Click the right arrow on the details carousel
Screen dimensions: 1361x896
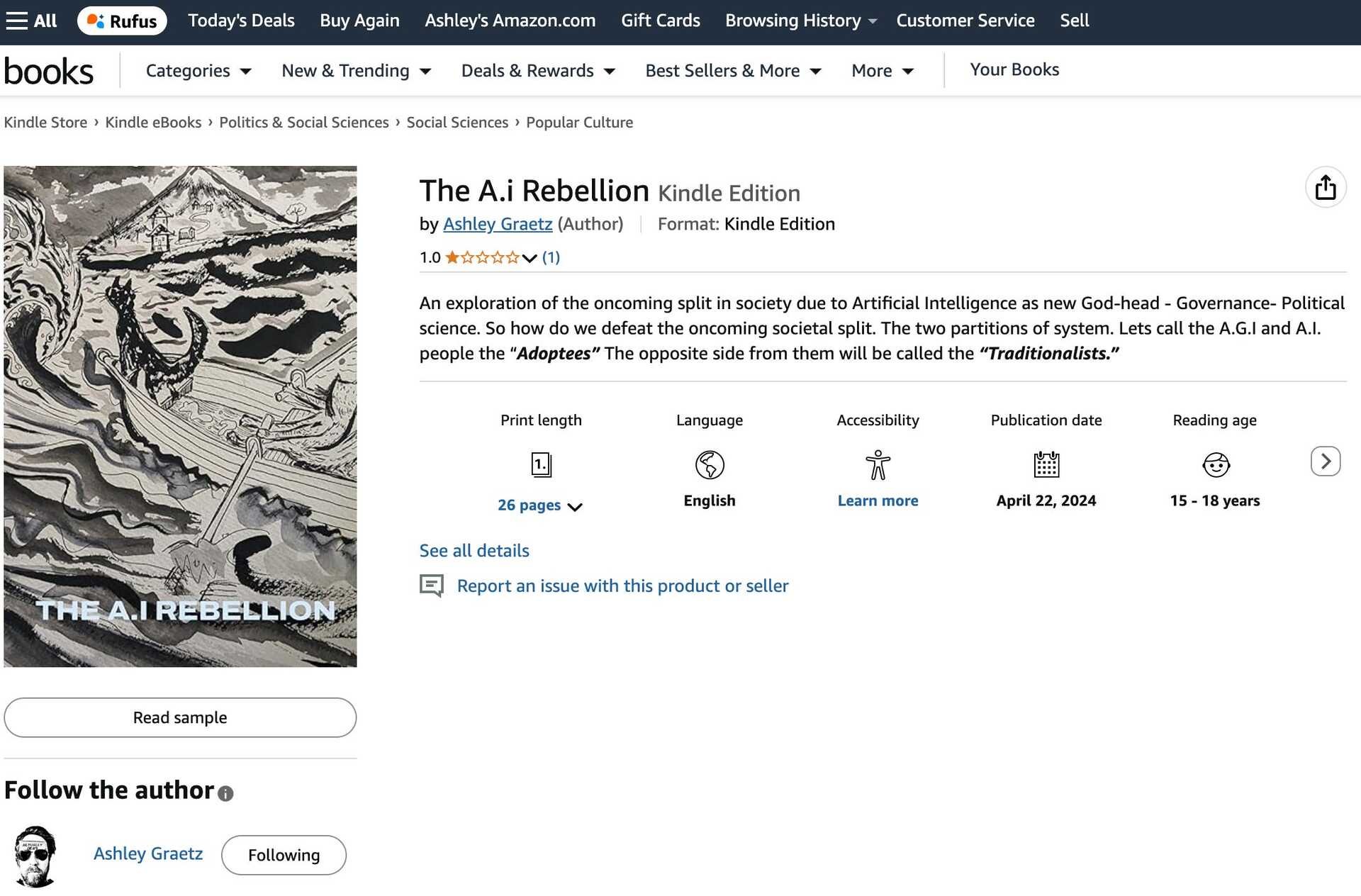point(1325,461)
